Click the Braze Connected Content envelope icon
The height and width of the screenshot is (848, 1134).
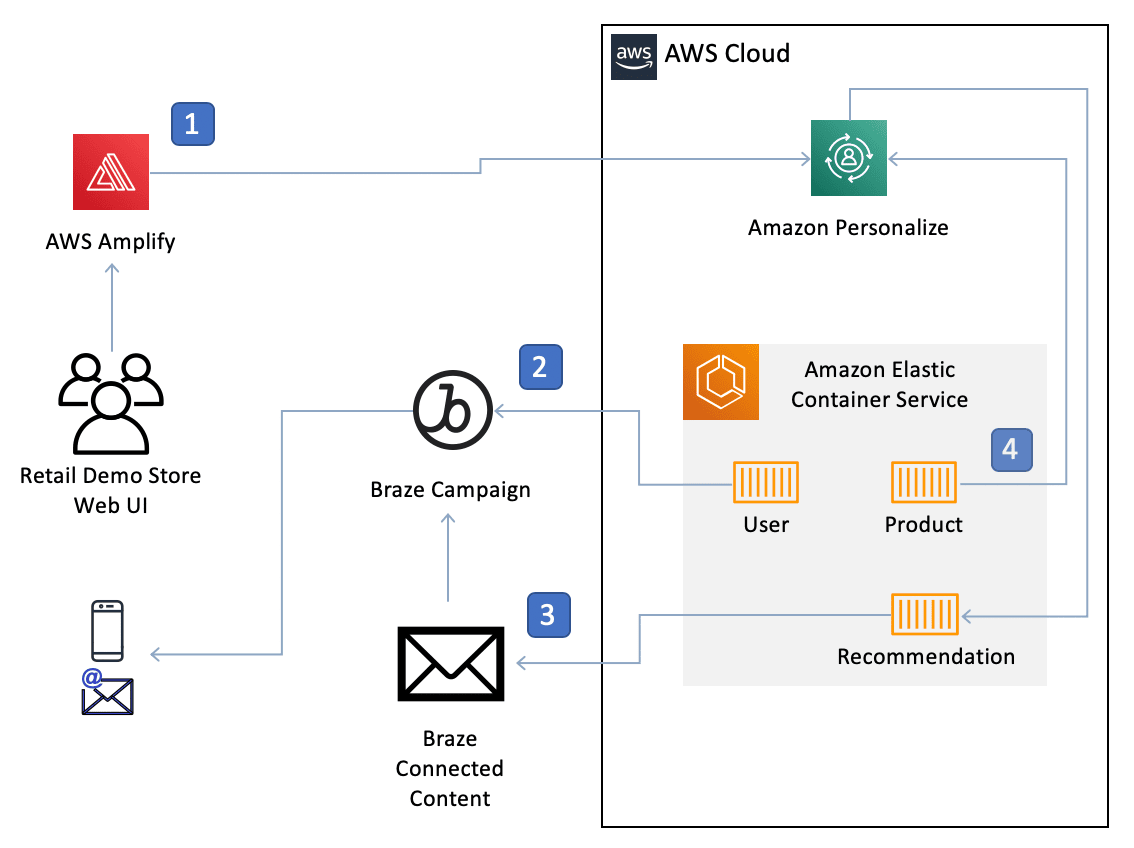pyautogui.click(x=450, y=664)
